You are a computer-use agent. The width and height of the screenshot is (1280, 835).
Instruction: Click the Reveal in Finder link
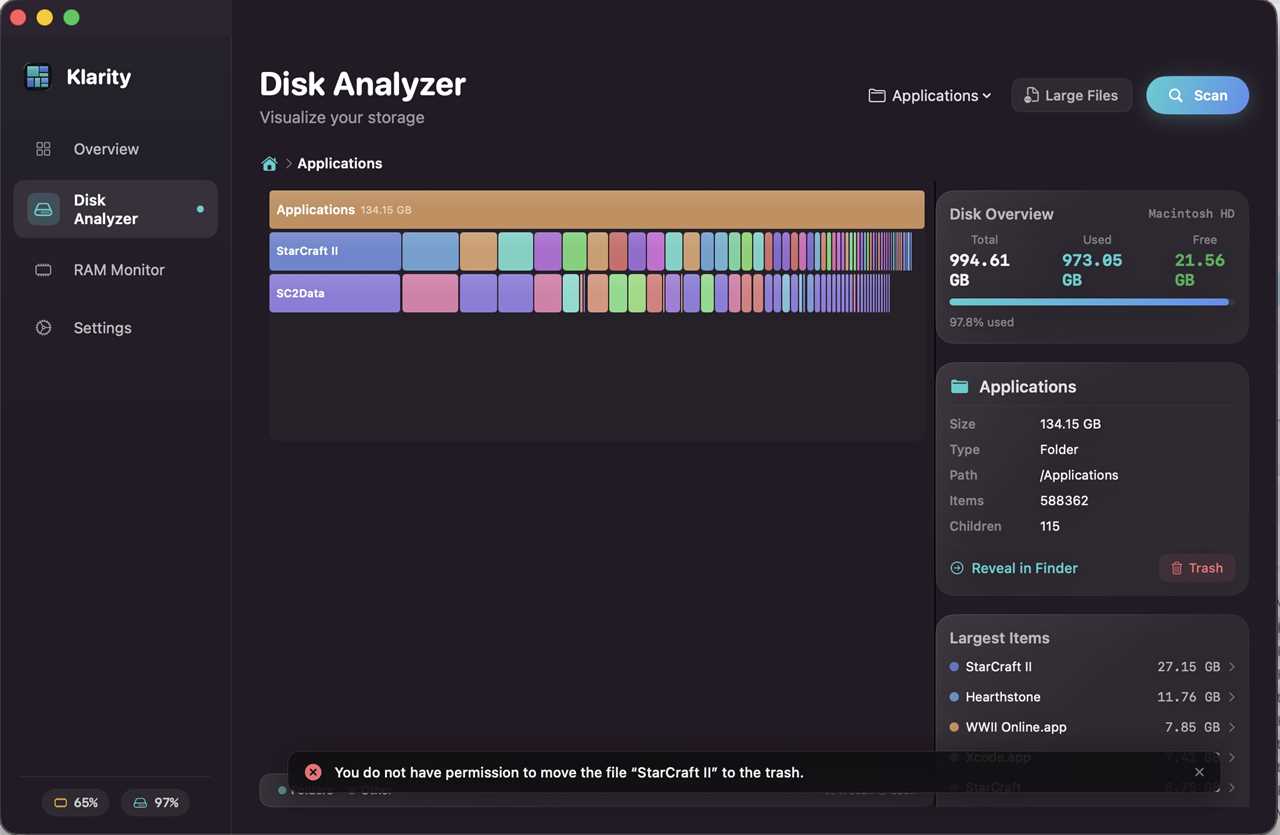pyautogui.click(x=1013, y=567)
